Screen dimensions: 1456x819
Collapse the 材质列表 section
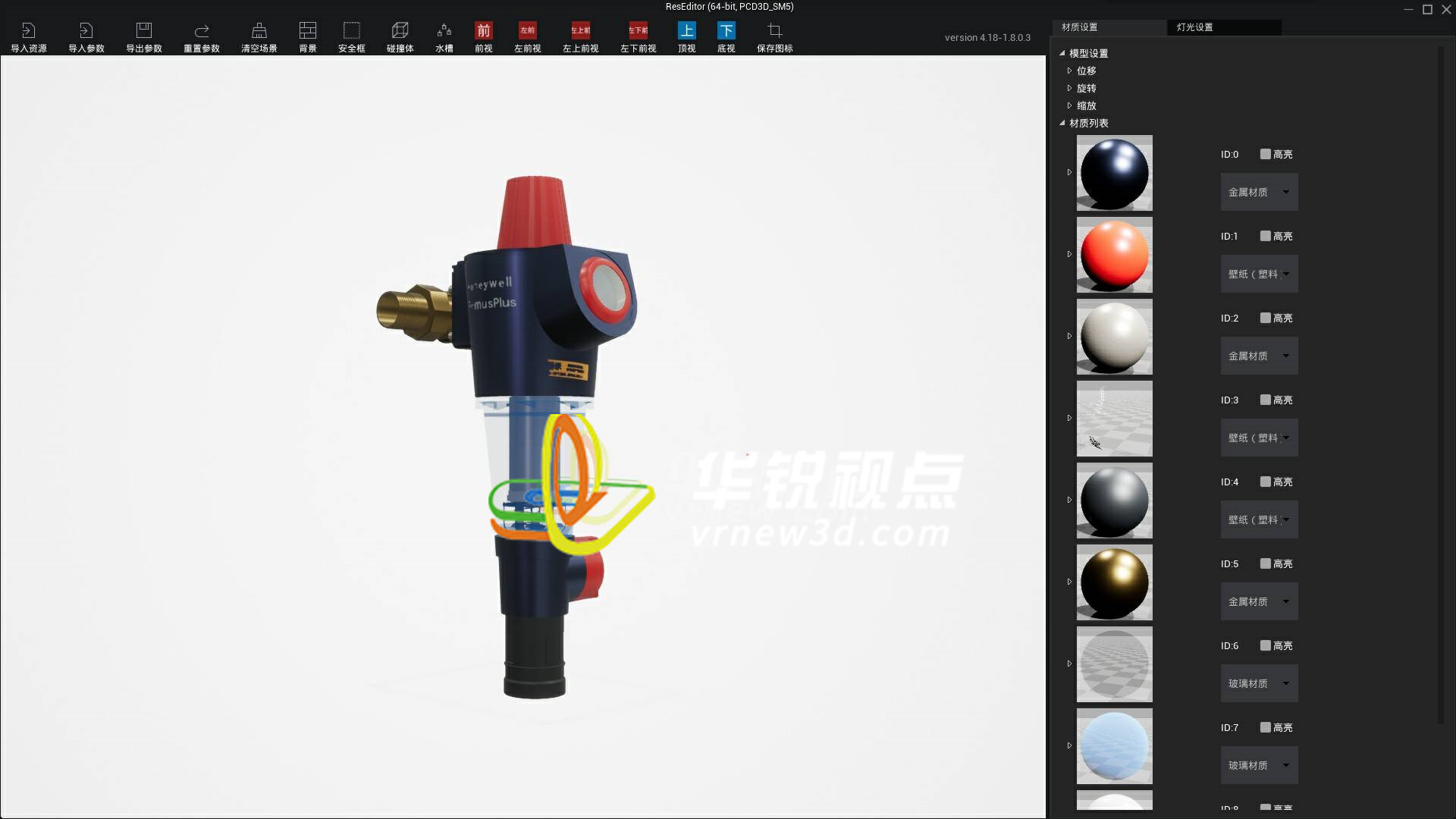tap(1062, 123)
